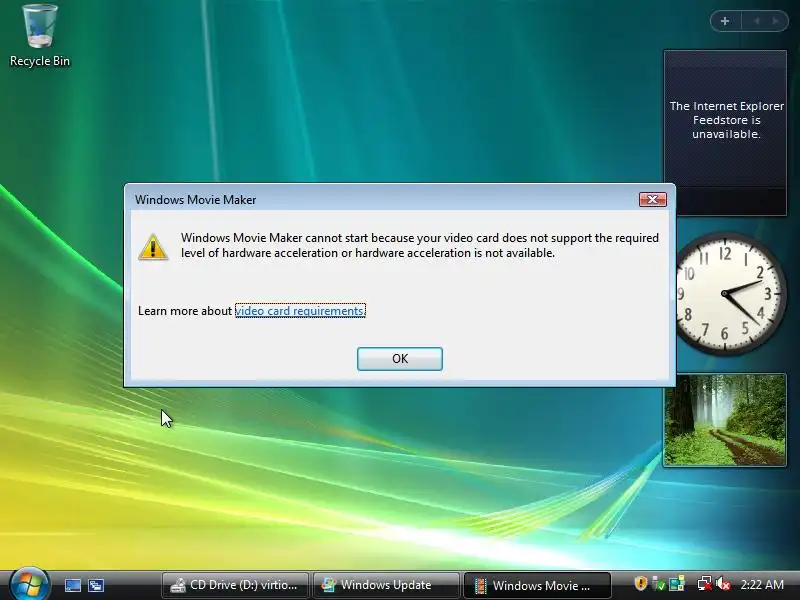Viewport: 800px width, 600px height.
Task: Add a gadget with sidebar plus button
Action: point(725,21)
